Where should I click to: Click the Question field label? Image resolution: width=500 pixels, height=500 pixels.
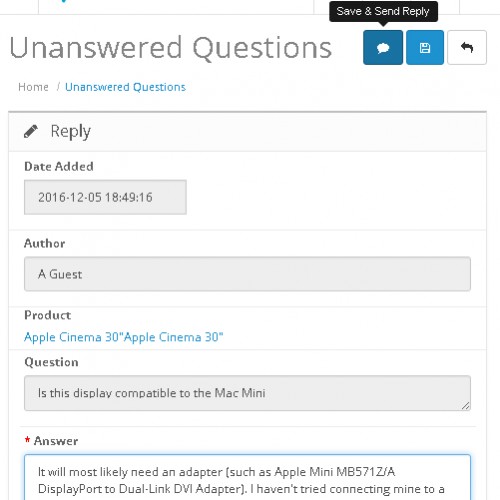pyautogui.click(x=51, y=362)
